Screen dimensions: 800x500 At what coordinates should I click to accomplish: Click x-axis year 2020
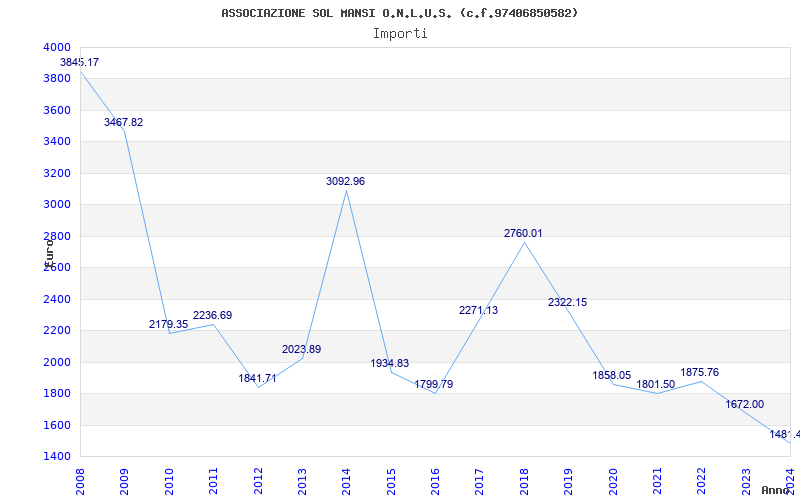(x=613, y=482)
